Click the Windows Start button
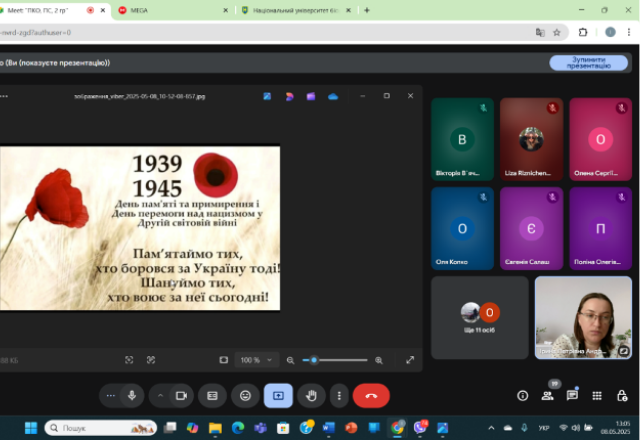The width and height of the screenshot is (640, 440). coord(30,428)
